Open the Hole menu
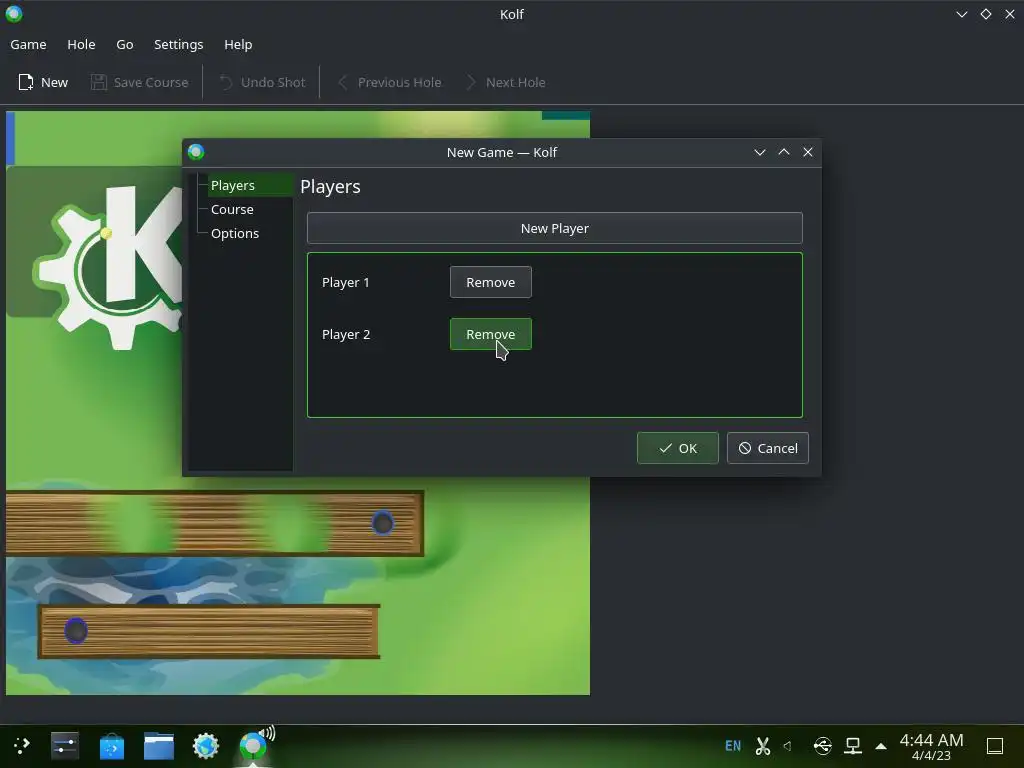This screenshot has width=1024, height=768. pyautogui.click(x=81, y=44)
